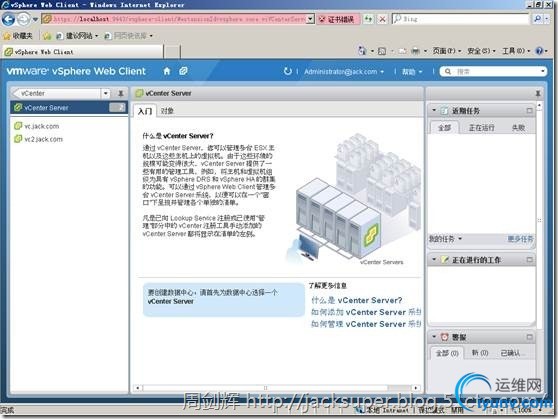
Task: Open the Favorites star button
Action: (x=18, y=36)
